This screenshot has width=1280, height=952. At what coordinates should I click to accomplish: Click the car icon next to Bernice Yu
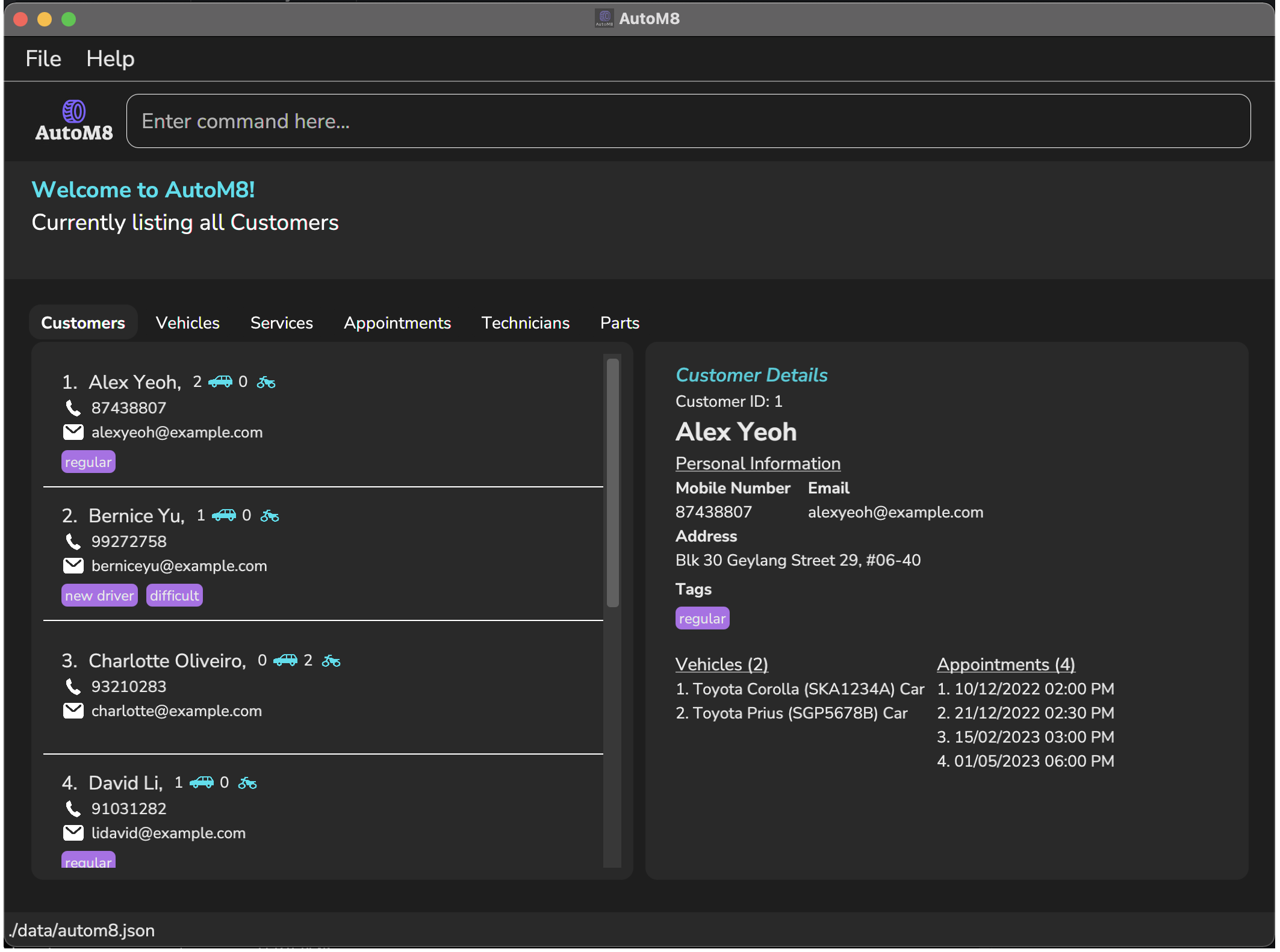pos(224,515)
